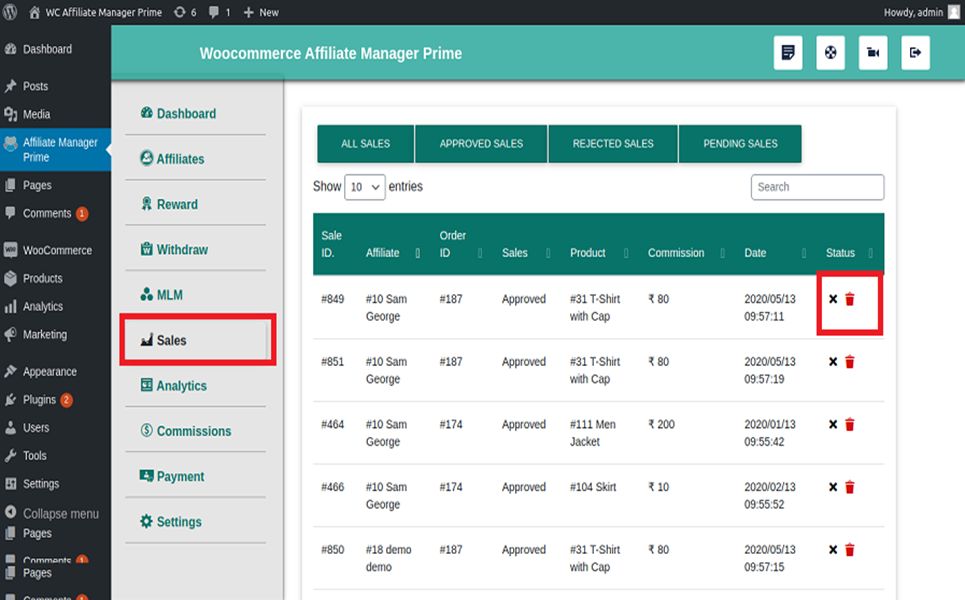
Task: Switch to Pending Sales tab
Action: 740,144
